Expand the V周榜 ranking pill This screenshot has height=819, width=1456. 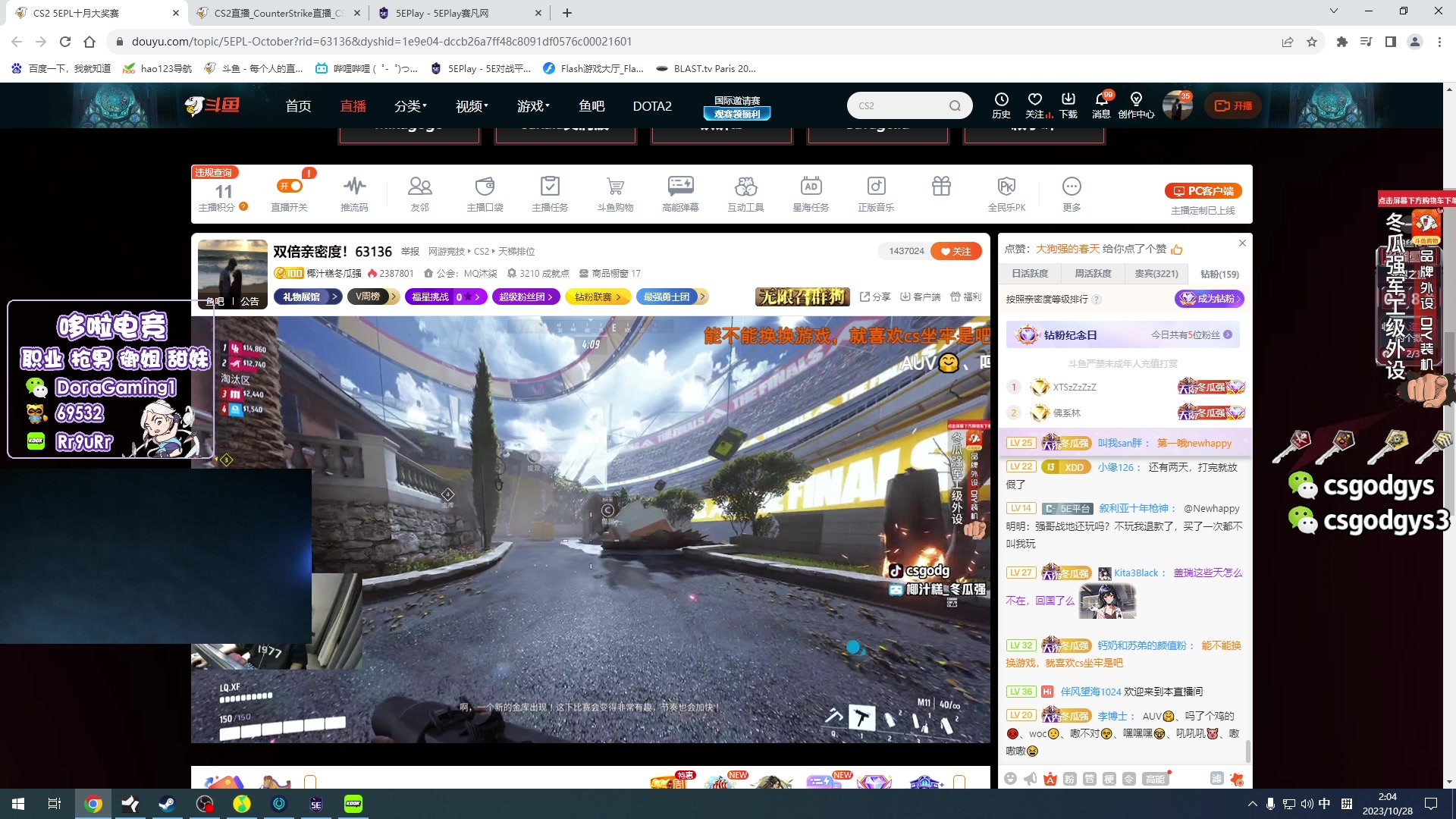(x=373, y=297)
